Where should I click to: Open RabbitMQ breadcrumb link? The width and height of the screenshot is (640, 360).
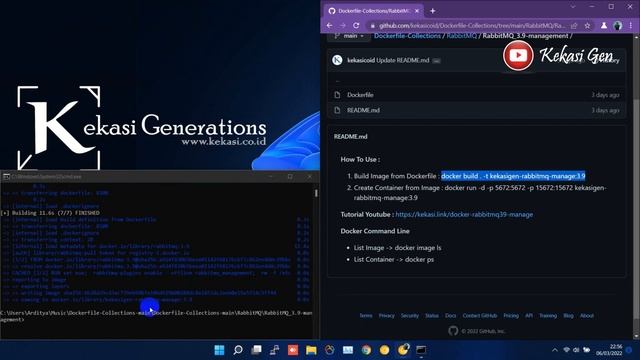[461, 36]
